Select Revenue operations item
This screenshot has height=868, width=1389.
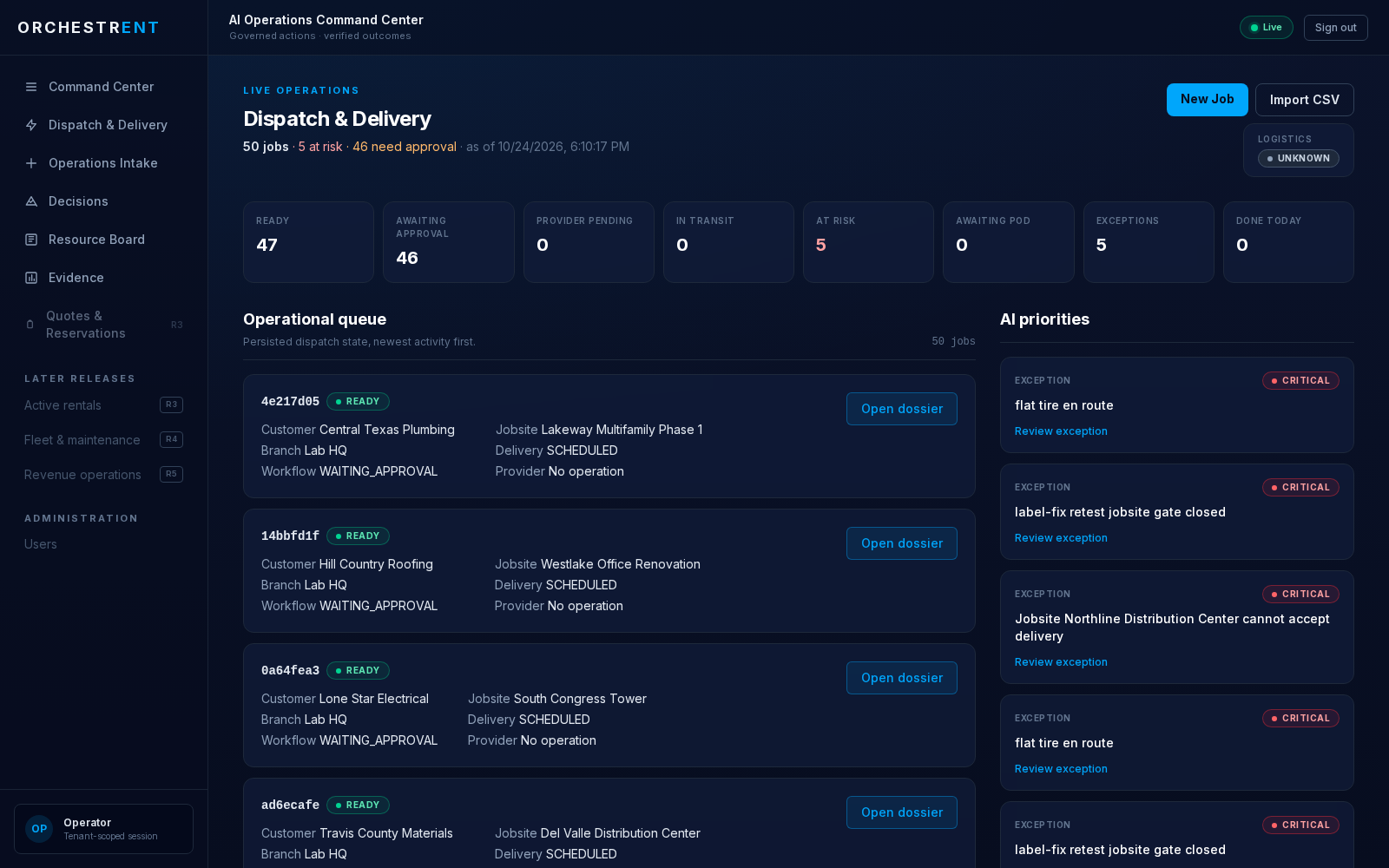point(103,475)
